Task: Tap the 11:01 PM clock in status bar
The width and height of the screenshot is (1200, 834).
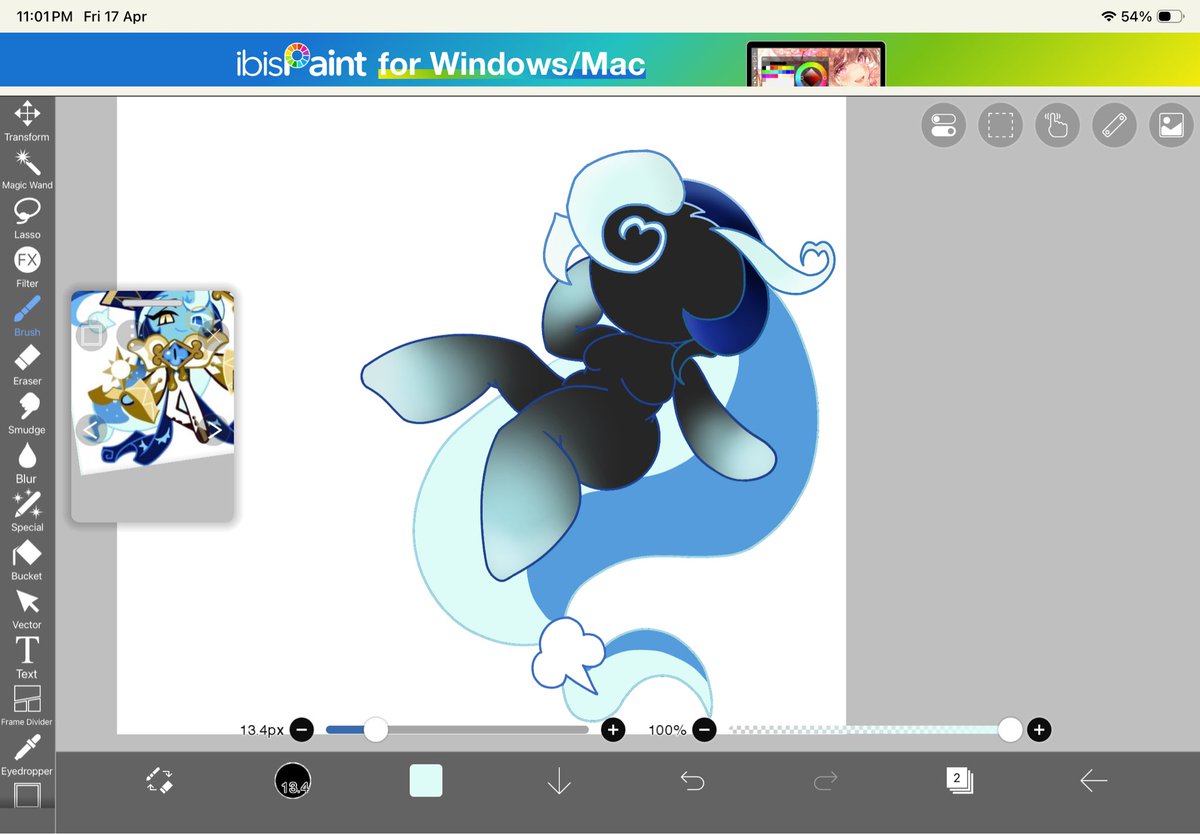Action: pyautogui.click(x=44, y=16)
